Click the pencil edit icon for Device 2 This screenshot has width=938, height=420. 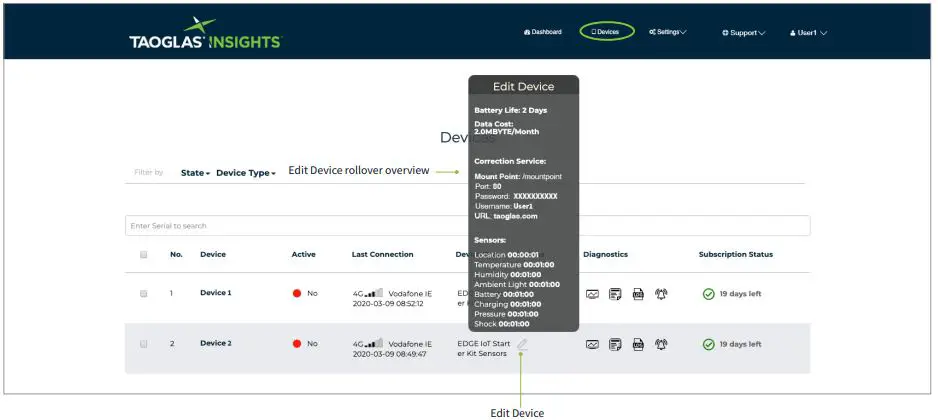[x=522, y=344]
